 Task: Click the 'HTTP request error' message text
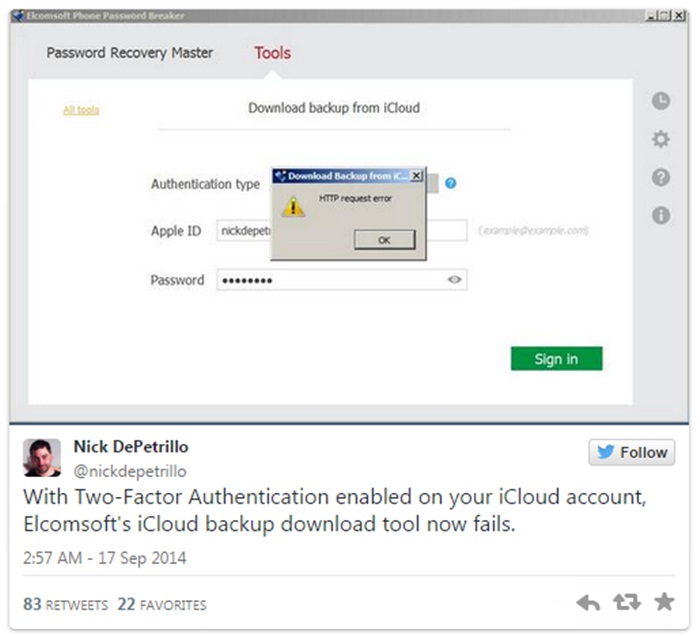click(355, 198)
